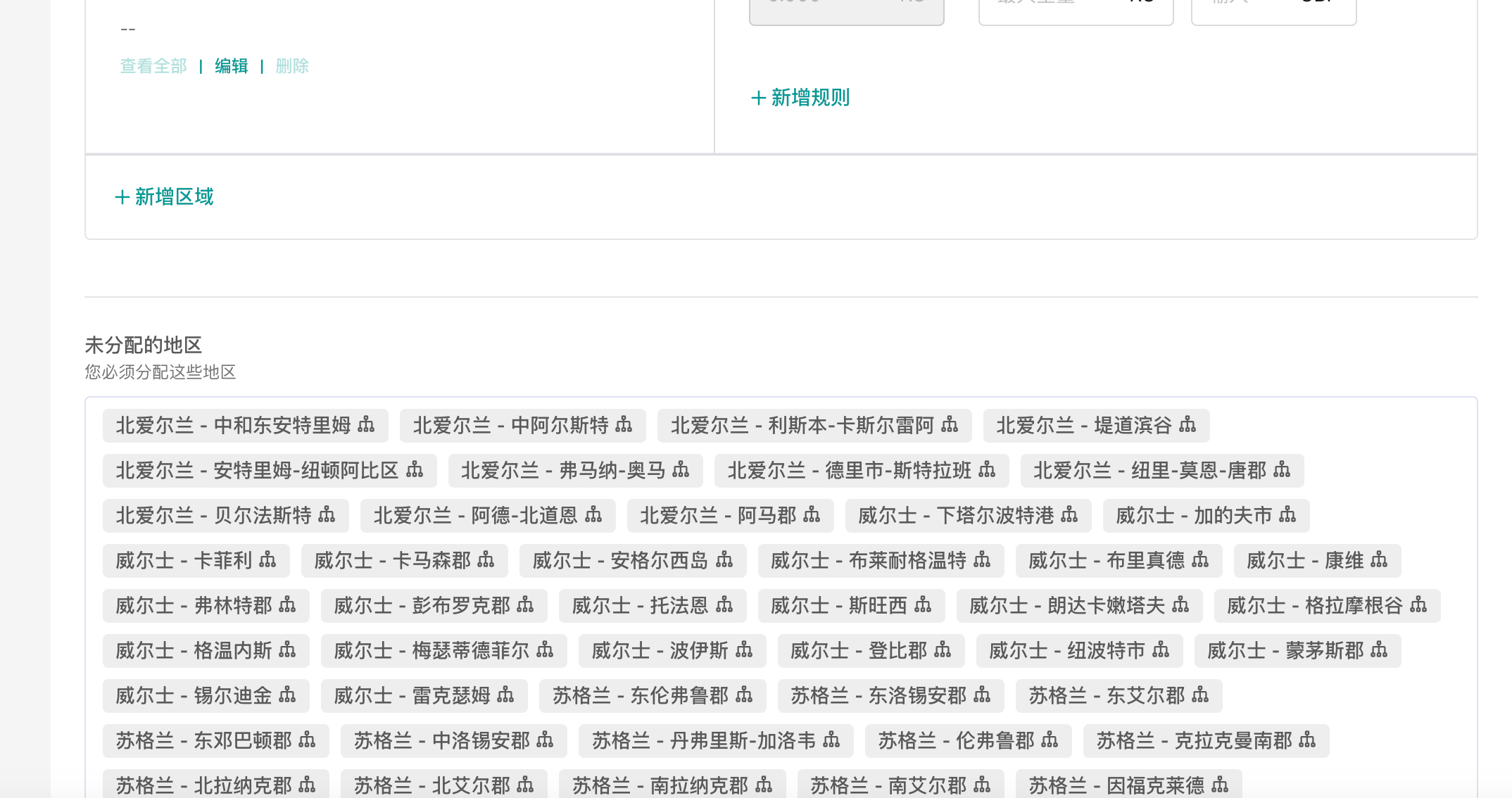Image resolution: width=1512 pixels, height=798 pixels.
Task: Click hierarchy icon on 北爱尔兰 - 中和东安特里姆 tag
Action: [366, 425]
